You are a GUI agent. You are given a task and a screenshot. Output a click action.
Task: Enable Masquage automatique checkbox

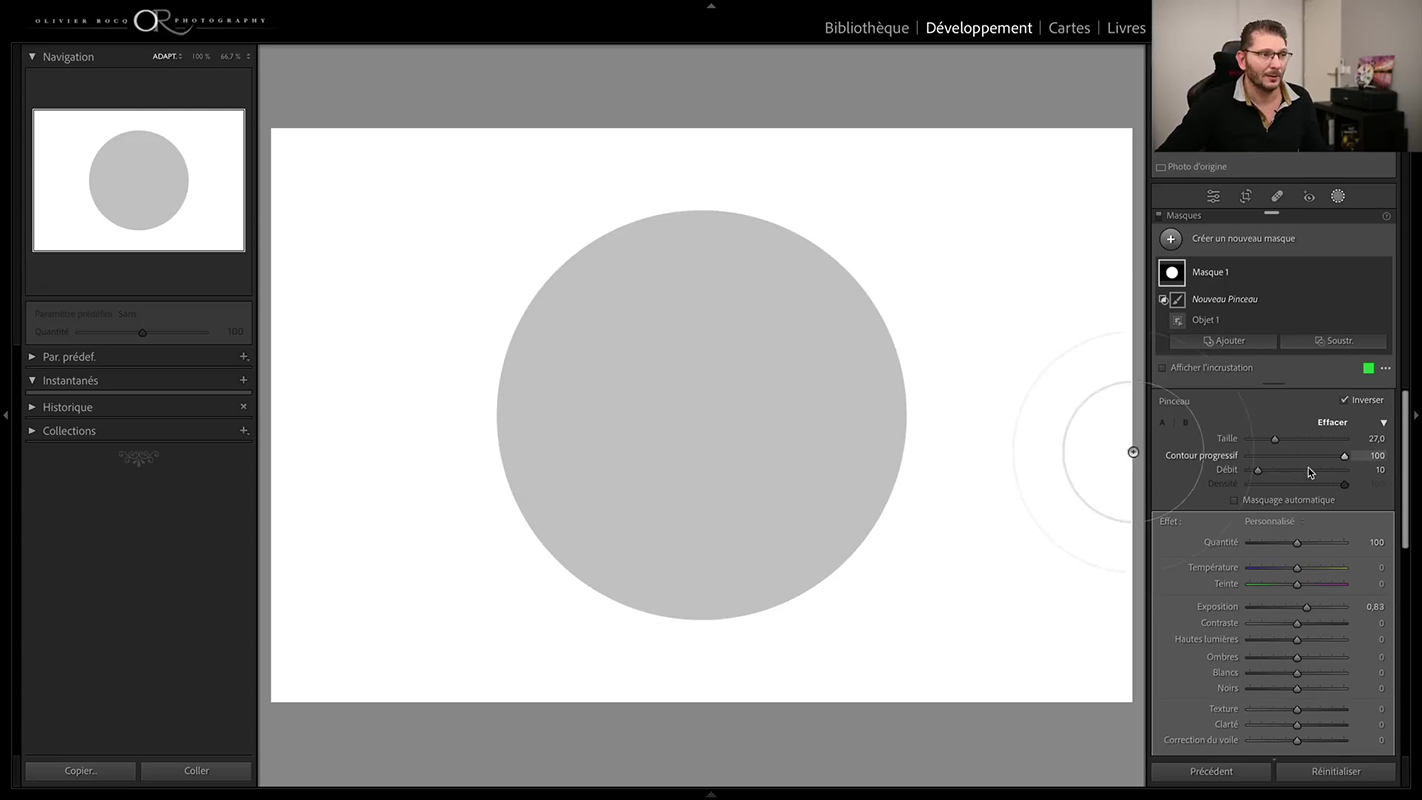(1234, 500)
